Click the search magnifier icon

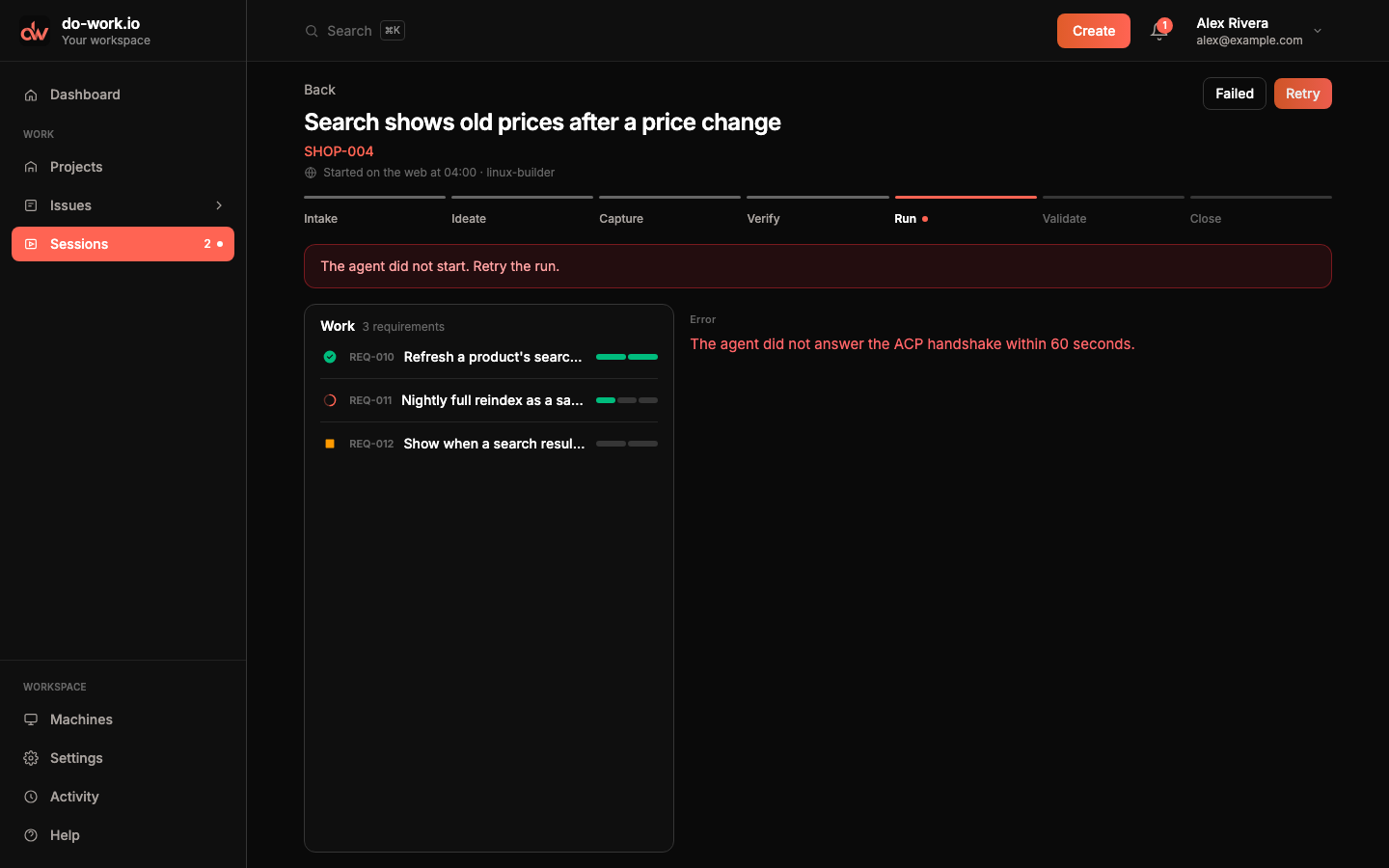click(x=312, y=31)
